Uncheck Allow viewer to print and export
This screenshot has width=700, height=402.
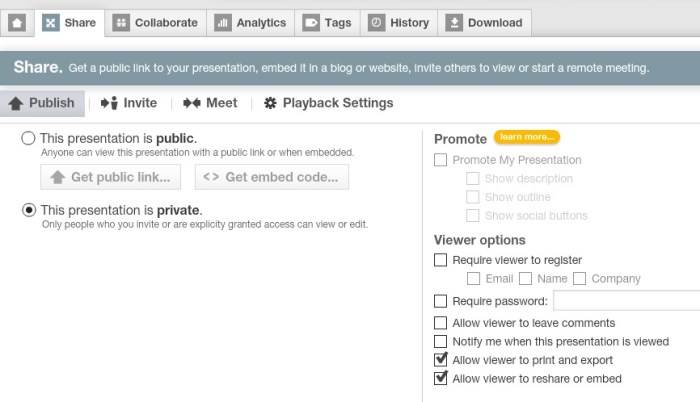[441, 360]
